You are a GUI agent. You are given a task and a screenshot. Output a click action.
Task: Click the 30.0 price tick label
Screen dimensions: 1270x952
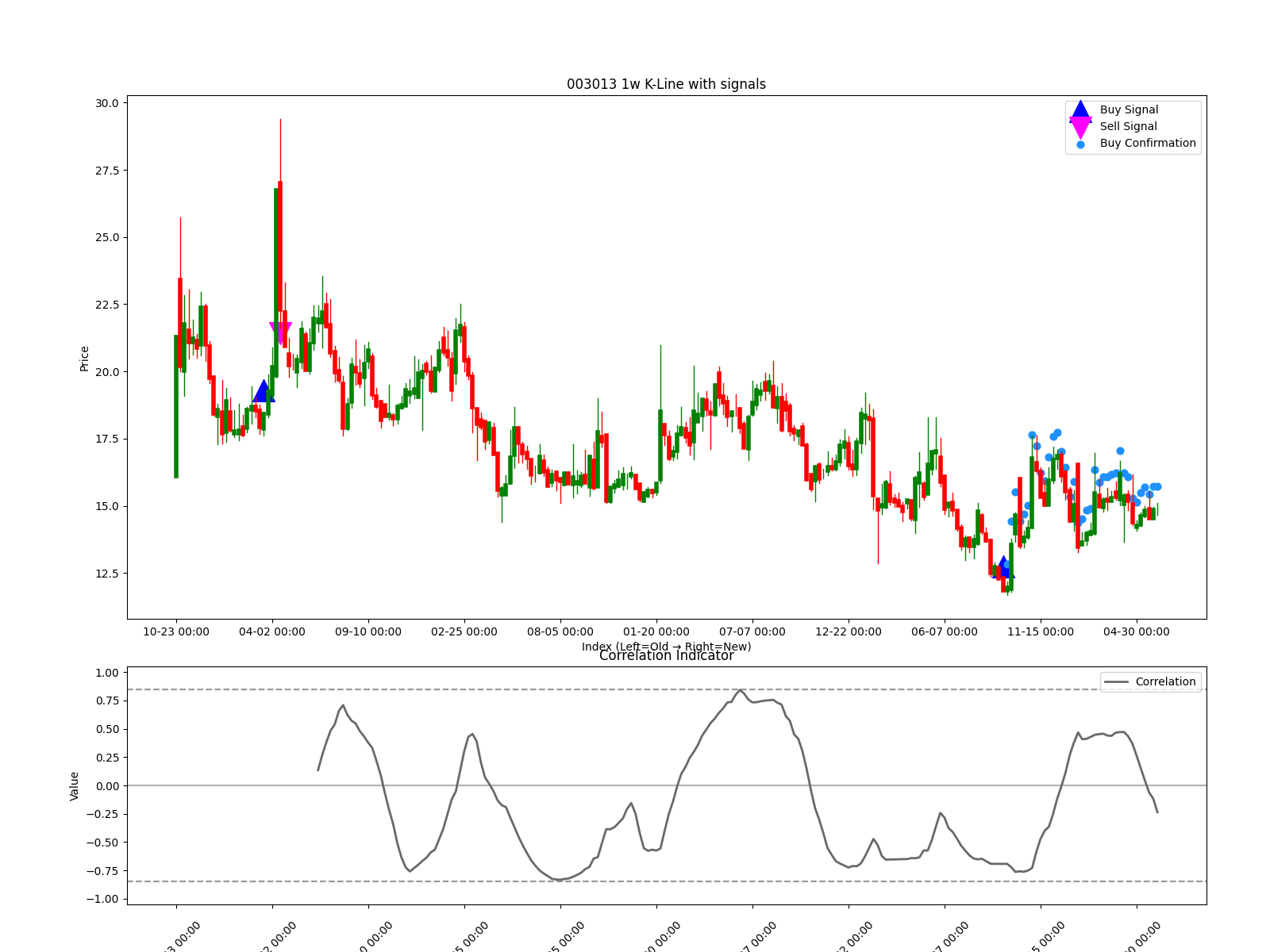tap(106, 103)
